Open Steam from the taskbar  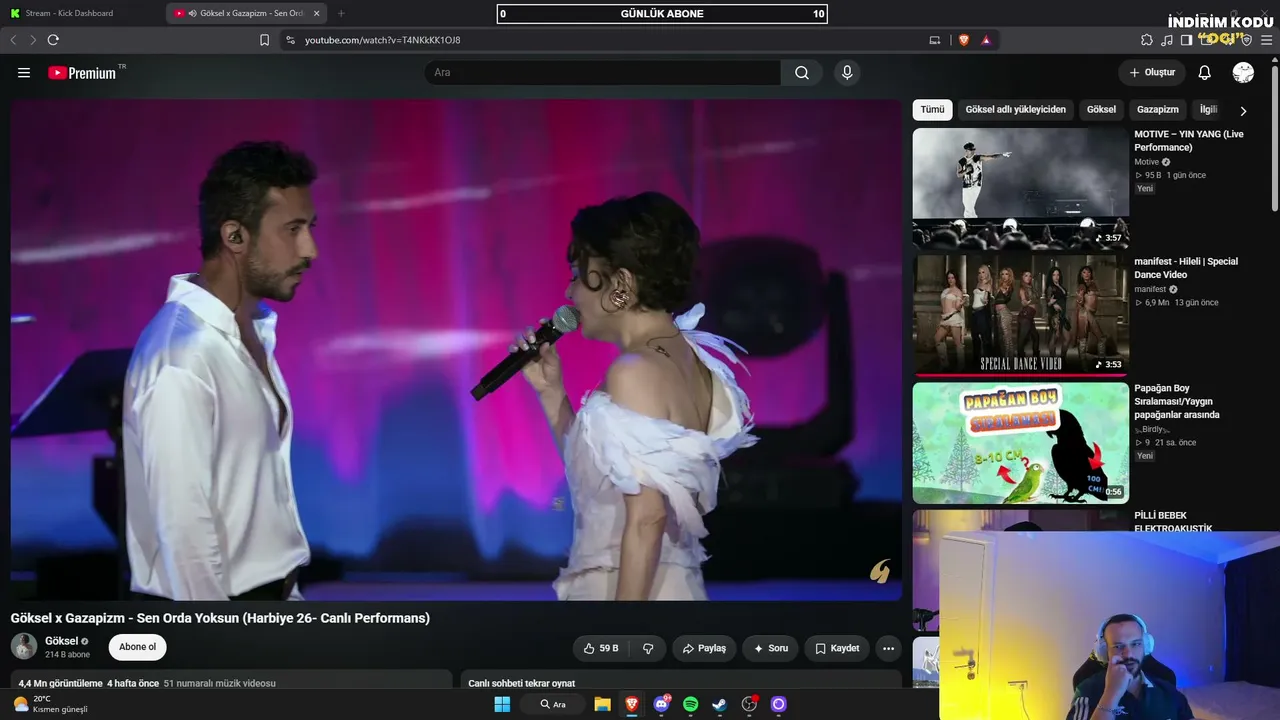point(719,704)
